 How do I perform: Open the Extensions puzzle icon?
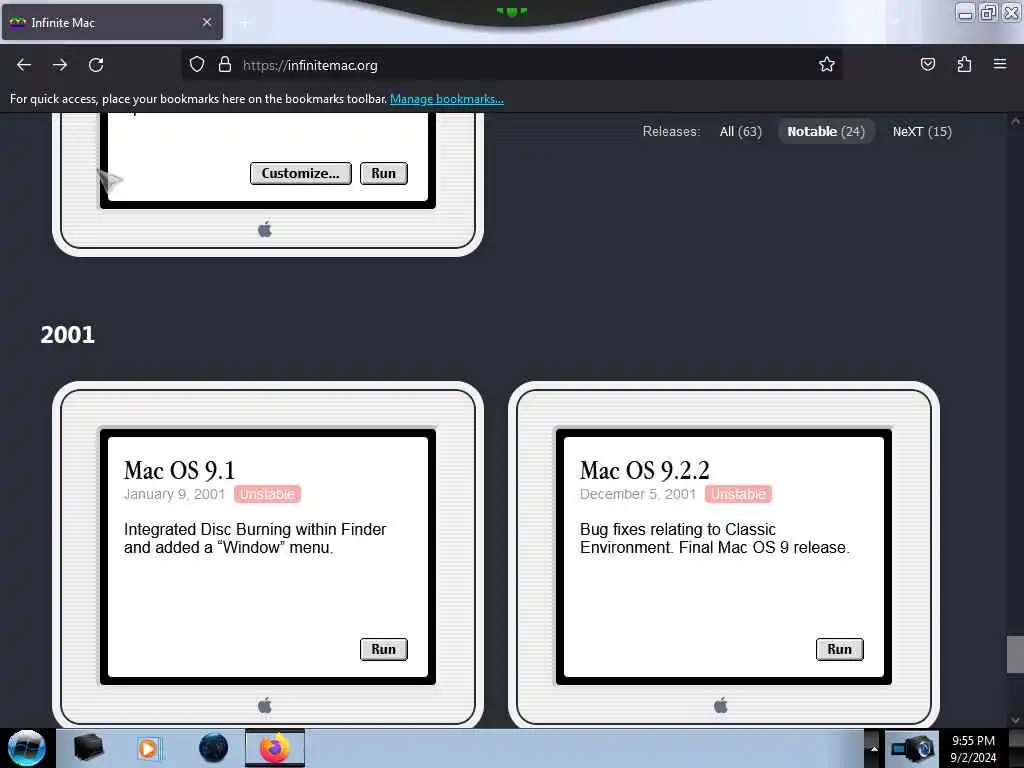coord(964,64)
